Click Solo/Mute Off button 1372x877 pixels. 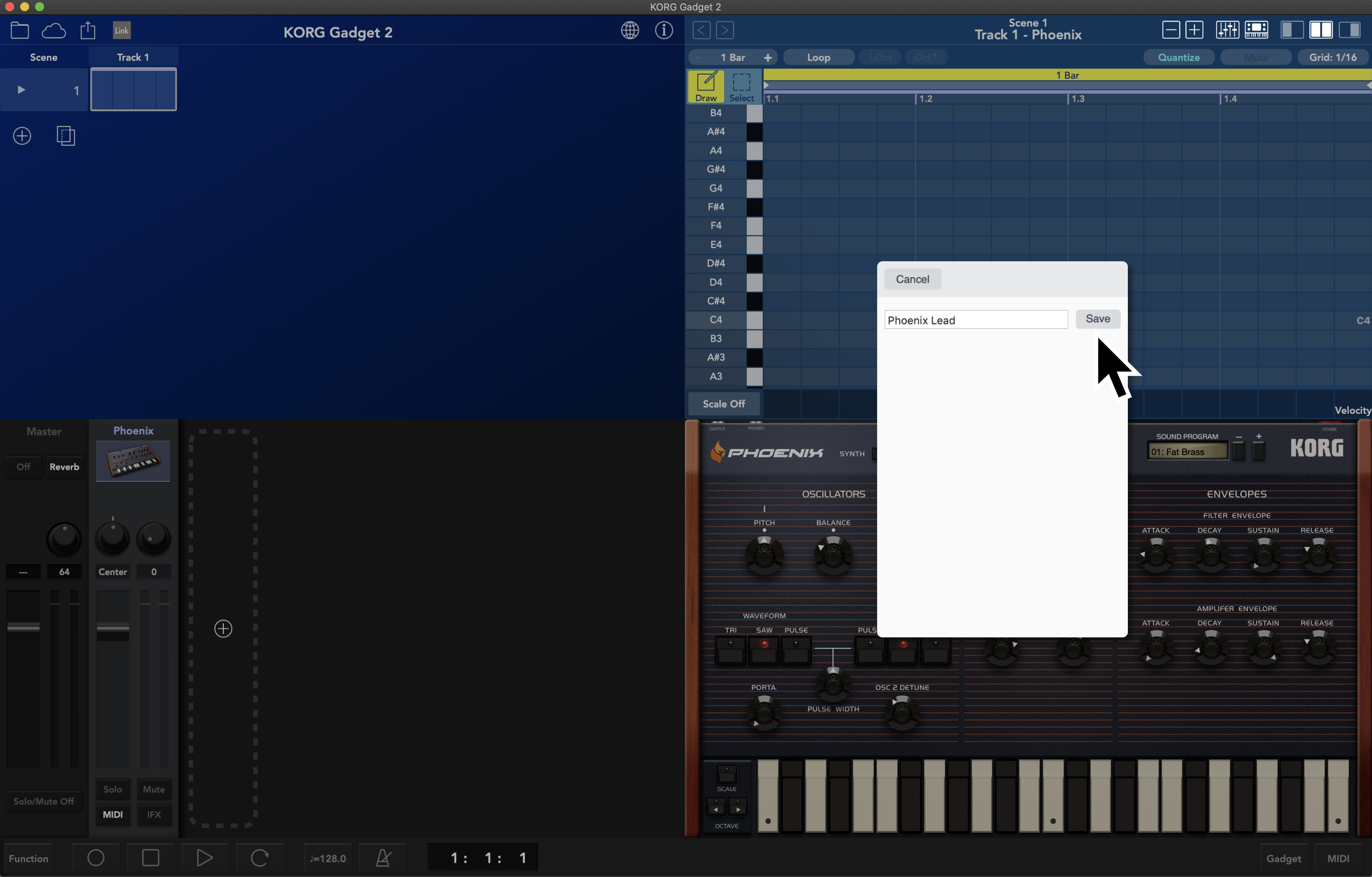[x=44, y=801]
